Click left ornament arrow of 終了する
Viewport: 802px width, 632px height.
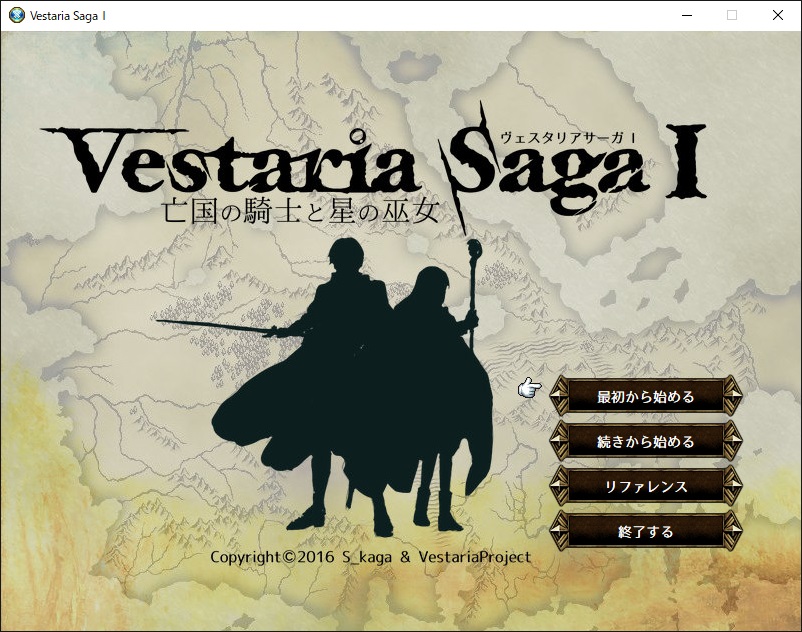point(560,531)
